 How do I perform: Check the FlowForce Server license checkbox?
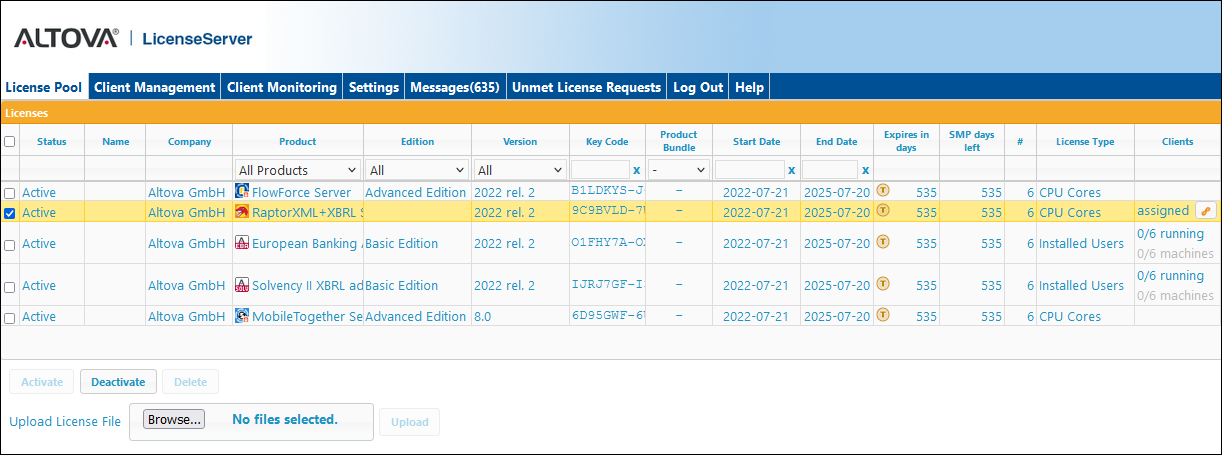pyautogui.click(x=10, y=193)
